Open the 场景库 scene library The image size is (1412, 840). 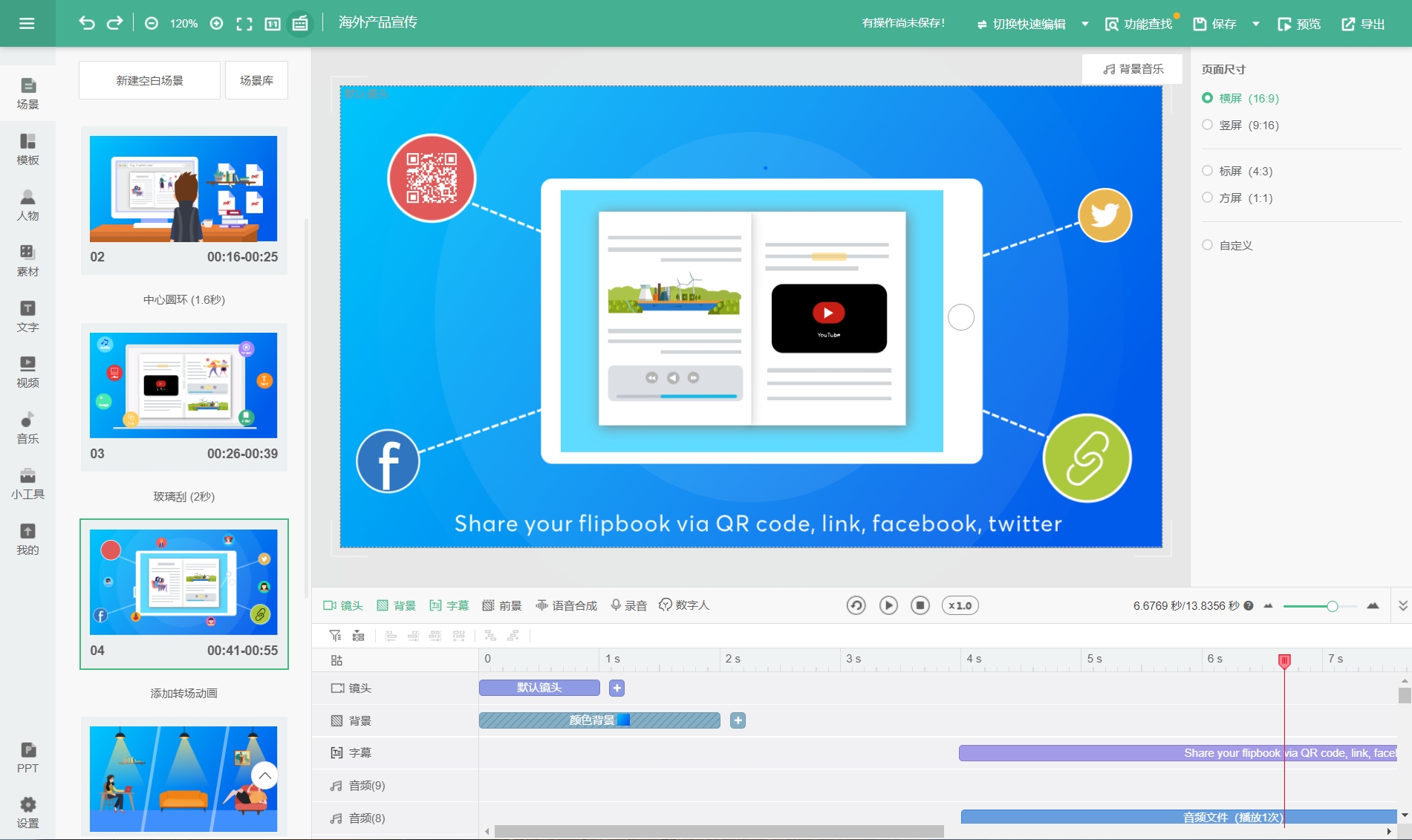click(x=256, y=80)
